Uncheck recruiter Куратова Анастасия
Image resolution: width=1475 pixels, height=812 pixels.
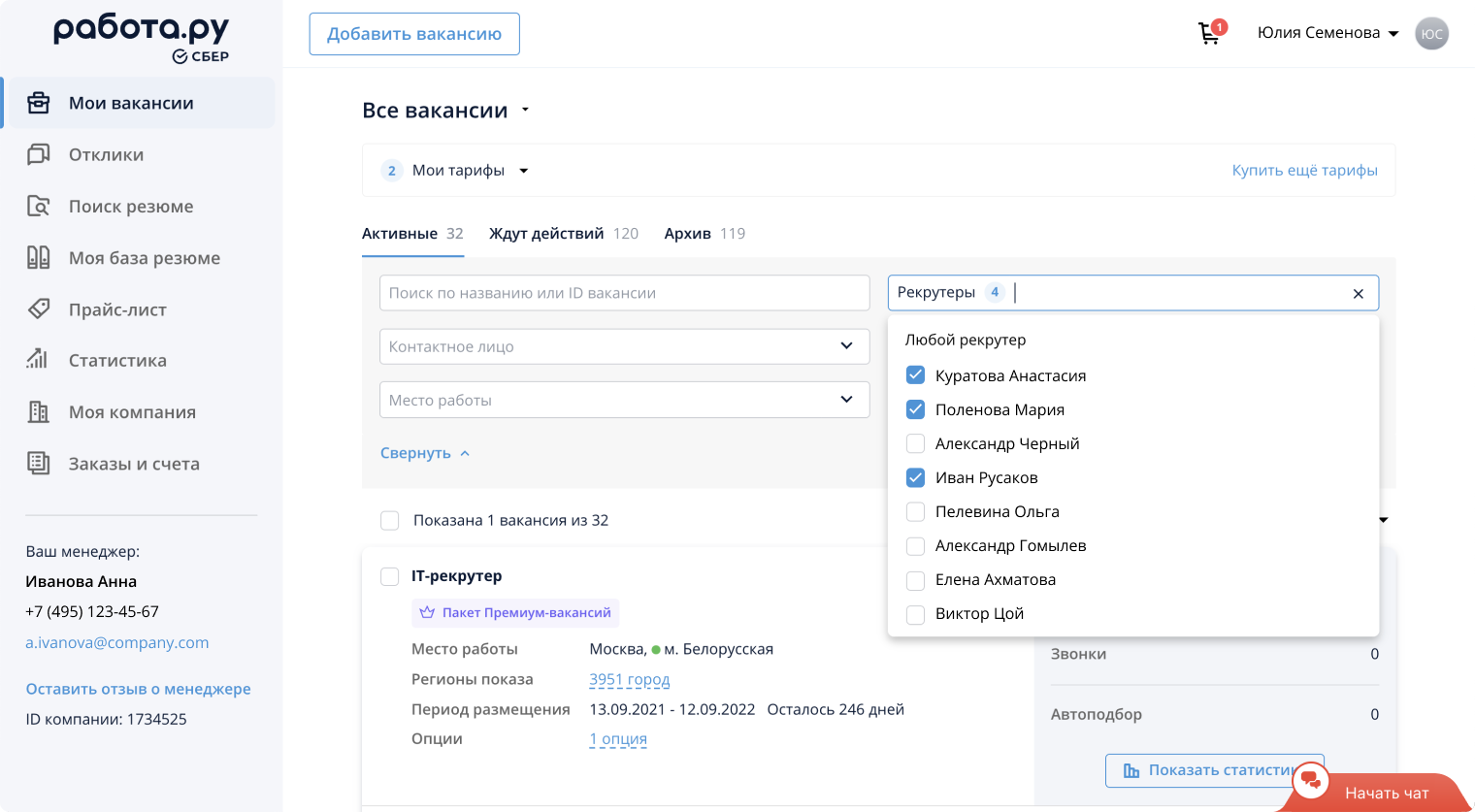click(915, 375)
